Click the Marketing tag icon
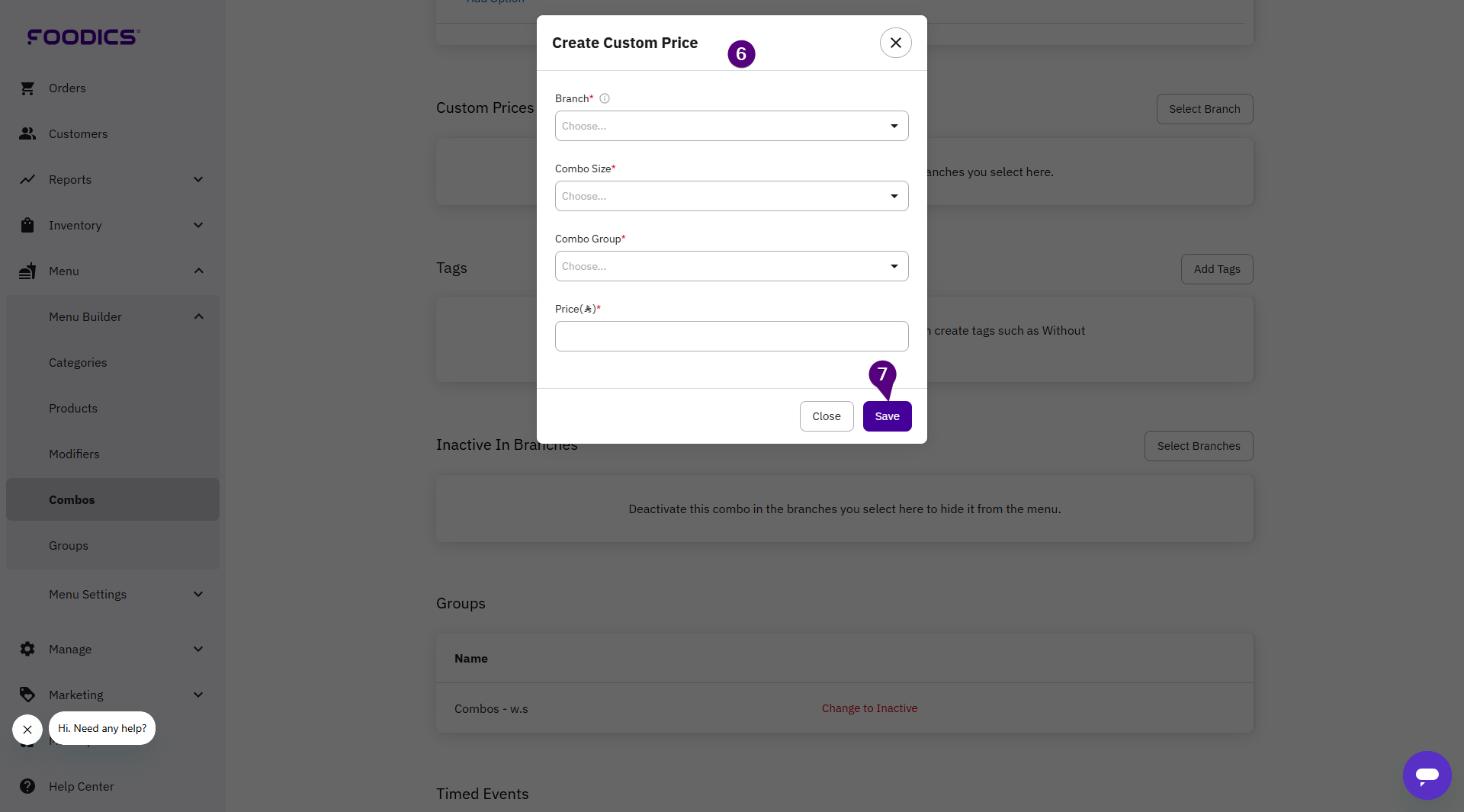1464x812 pixels. (x=27, y=695)
